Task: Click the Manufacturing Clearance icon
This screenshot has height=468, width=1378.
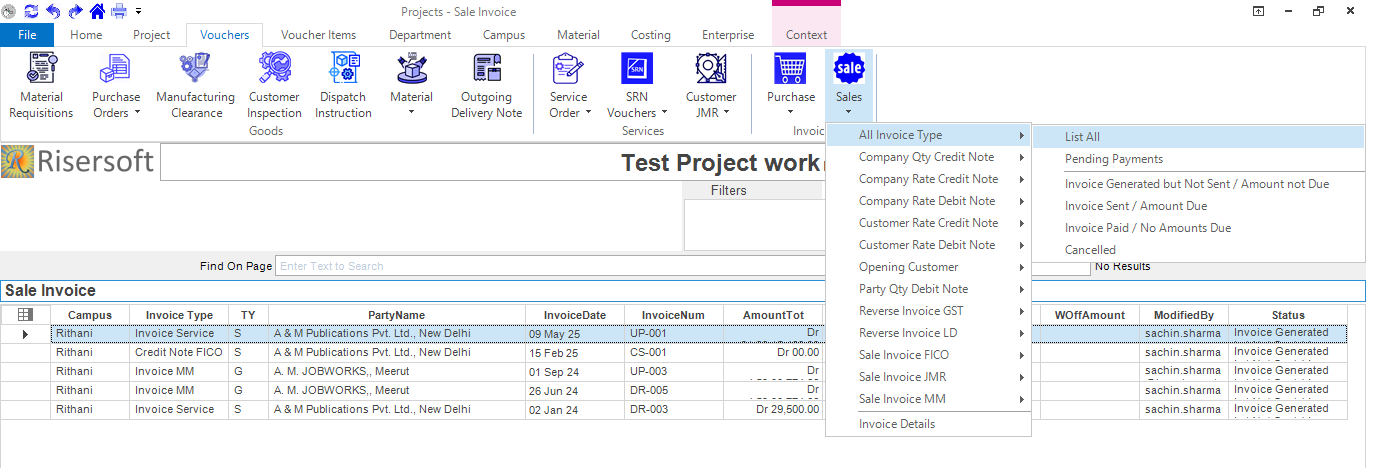Action: tap(195, 70)
